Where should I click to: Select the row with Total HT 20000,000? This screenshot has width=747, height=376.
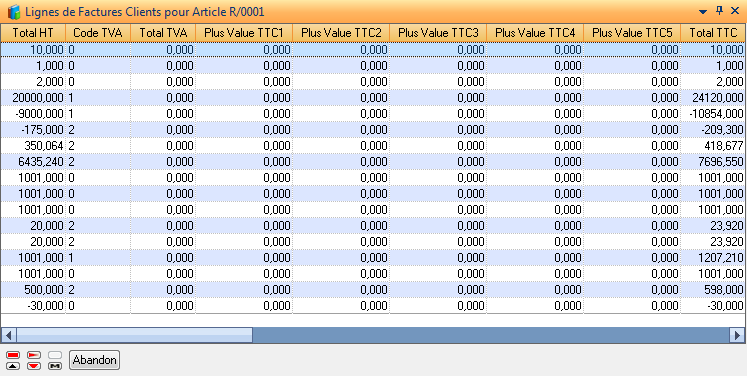(373, 98)
